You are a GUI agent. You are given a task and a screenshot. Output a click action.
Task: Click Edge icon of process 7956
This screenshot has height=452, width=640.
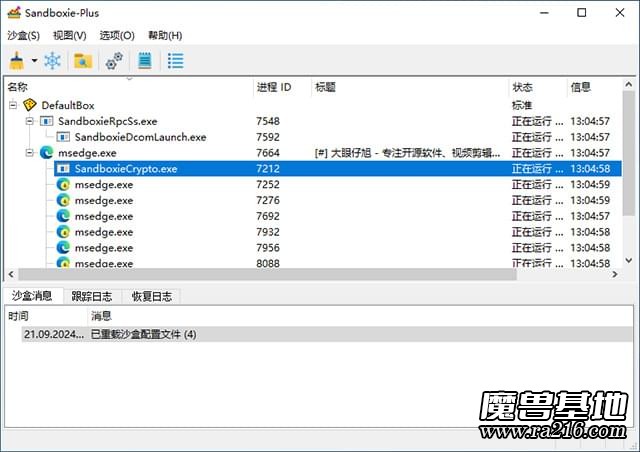[63, 247]
